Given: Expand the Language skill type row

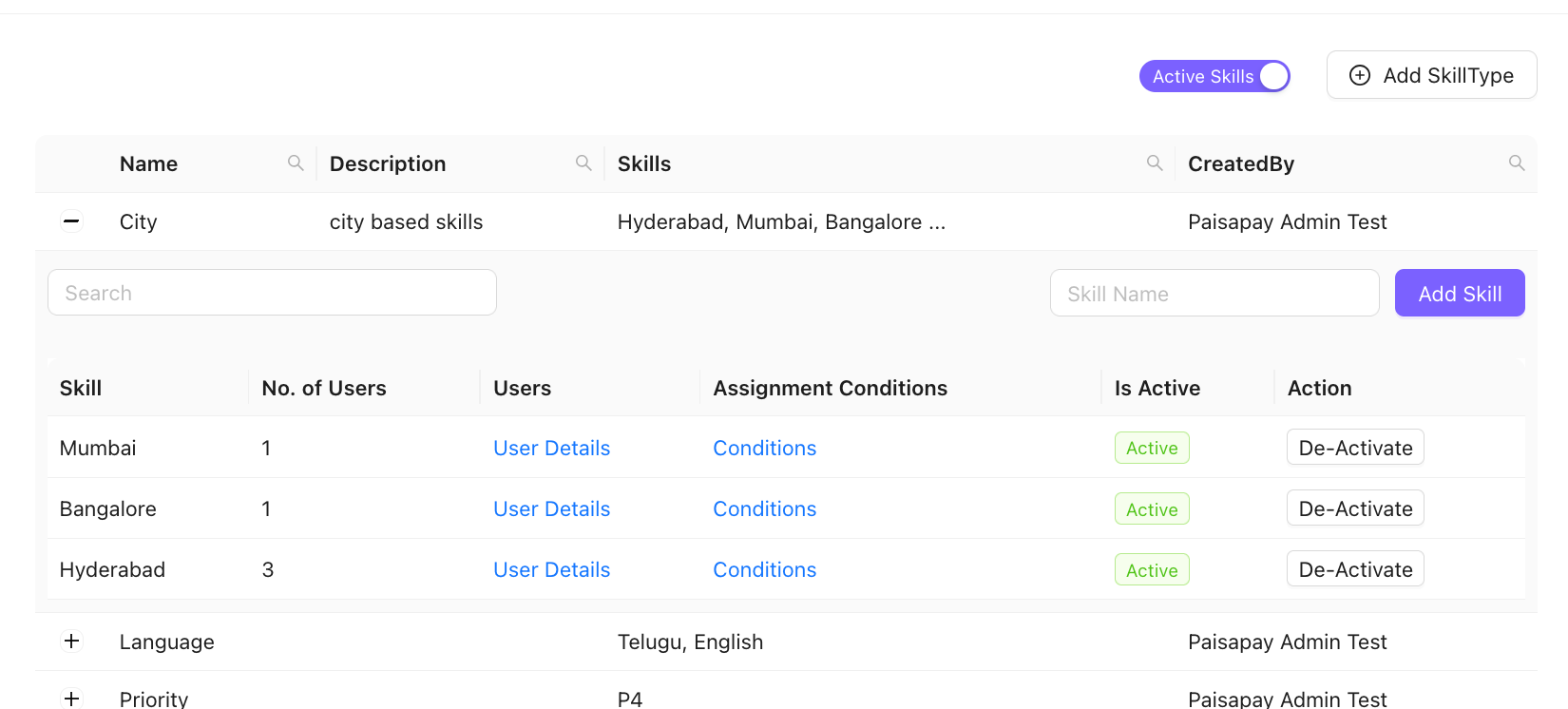Looking at the screenshot, I should [71, 642].
